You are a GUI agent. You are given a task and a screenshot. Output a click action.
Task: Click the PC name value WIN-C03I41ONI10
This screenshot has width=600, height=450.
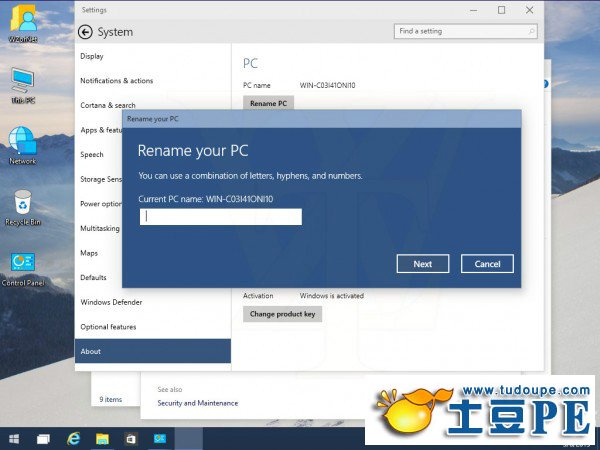click(328, 85)
